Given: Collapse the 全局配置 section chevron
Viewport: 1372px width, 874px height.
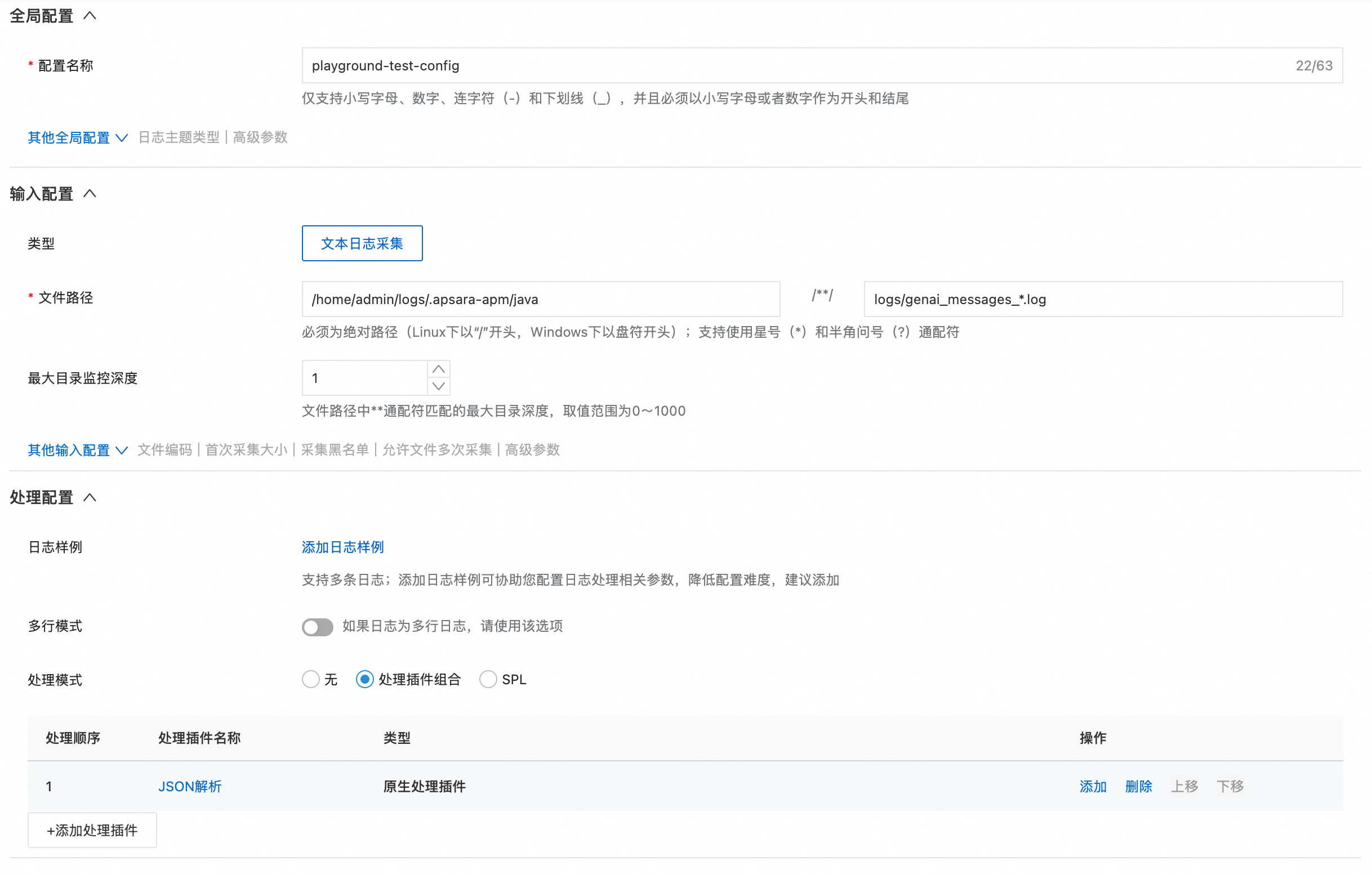Looking at the screenshot, I should (x=90, y=15).
